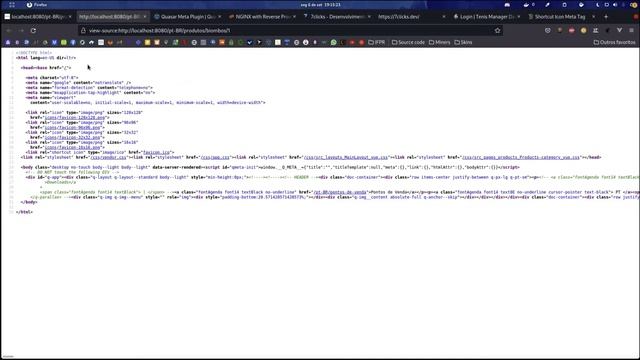Screen dimensions: 640x360
Task: Go forward with the forward arrow
Action: click(x=21, y=31)
